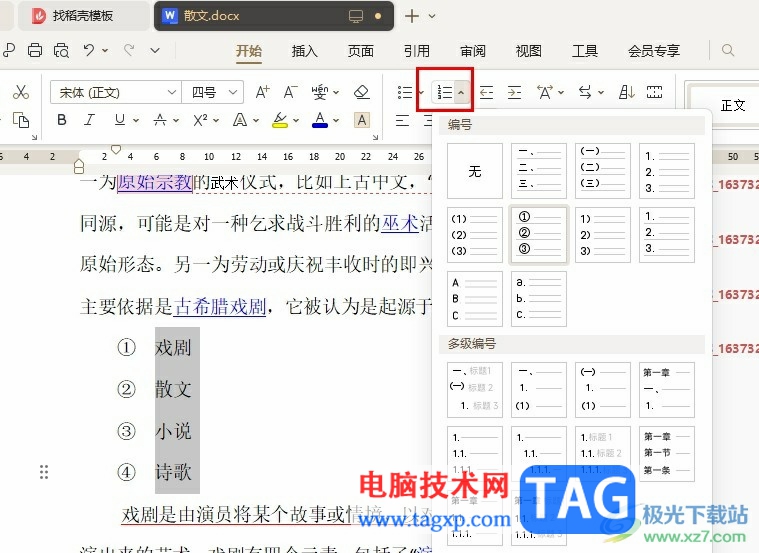
Task: Switch to the 引用 ribbon tab
Action: coord(417,50)
